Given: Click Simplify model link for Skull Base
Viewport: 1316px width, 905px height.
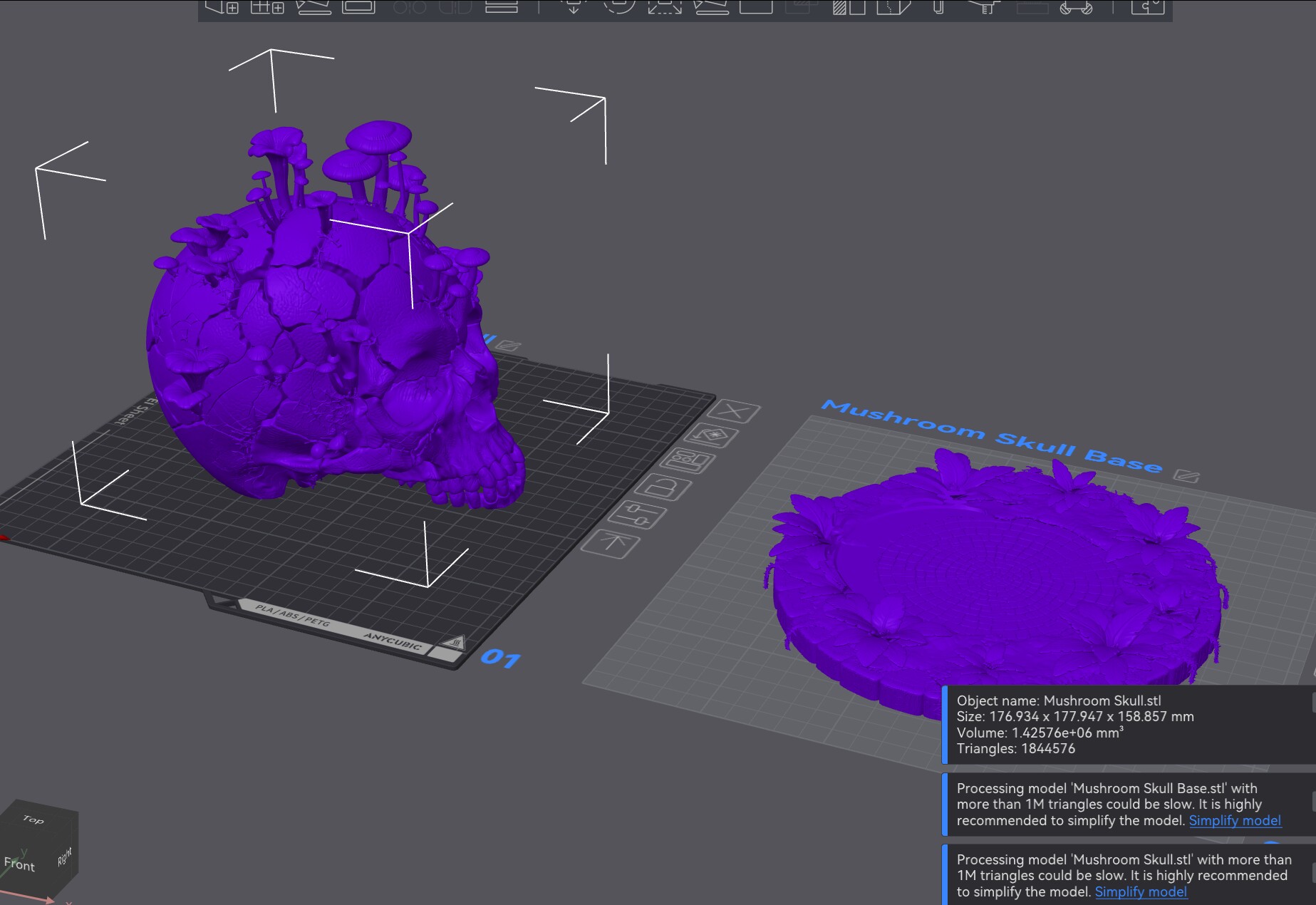Looking at the screenshot, I should click(x=1235, y=820).
